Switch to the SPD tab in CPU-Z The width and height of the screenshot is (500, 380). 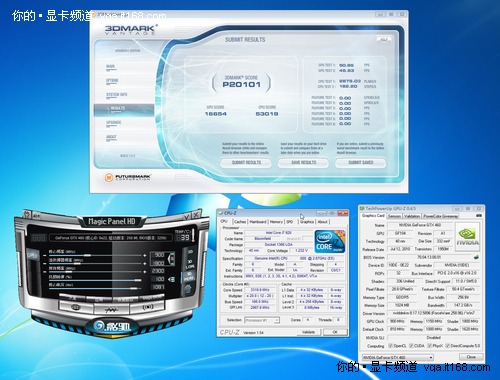click(290, 222)
